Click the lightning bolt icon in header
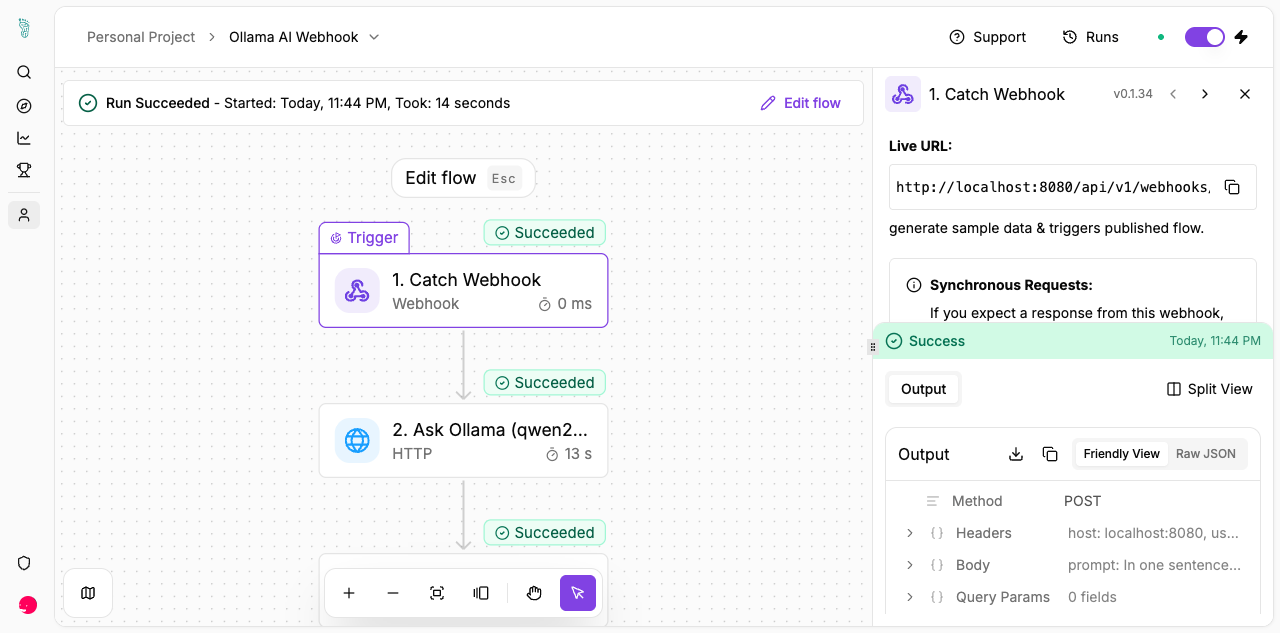The height and width of the screenshot is (633, 1280). click(x=1241, y=37)
